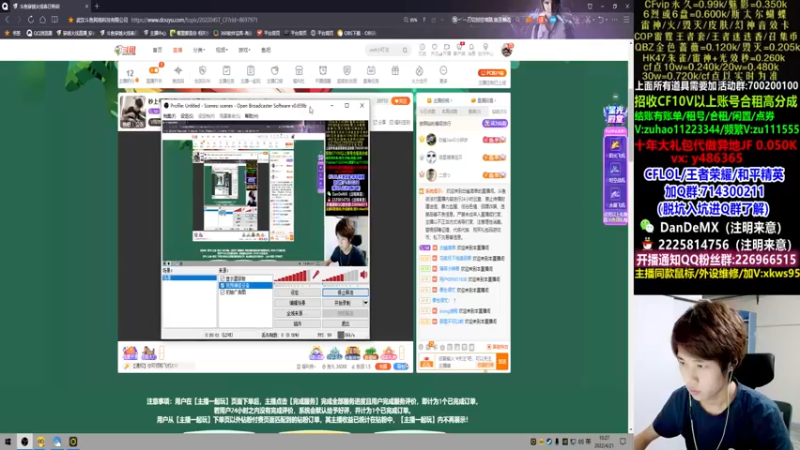
Task: Click the orange send button in chat
Action: point(502,362)
